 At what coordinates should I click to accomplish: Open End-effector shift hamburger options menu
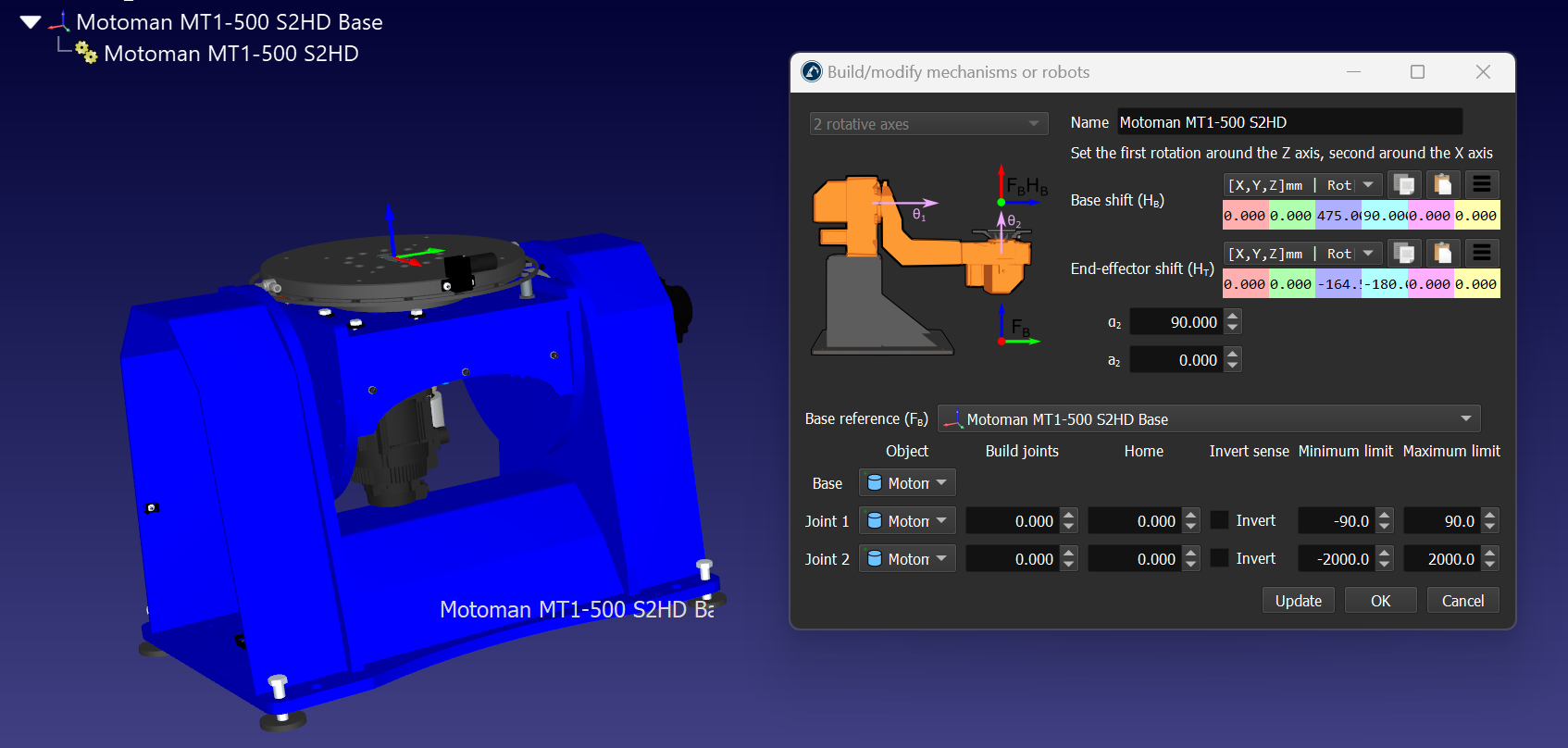tap(1481, 254)
